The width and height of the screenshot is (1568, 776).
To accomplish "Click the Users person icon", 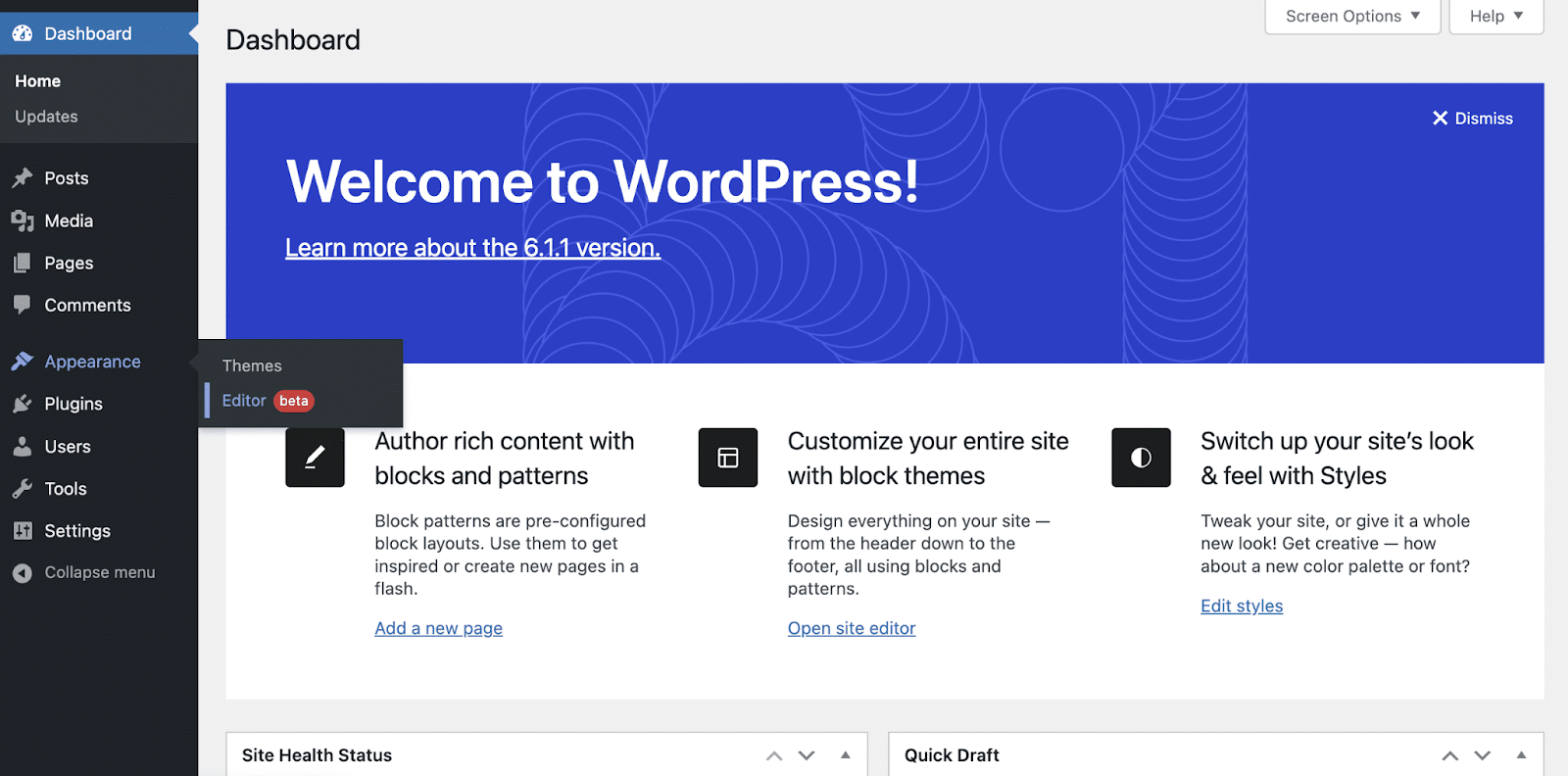I will click(23, 447).
